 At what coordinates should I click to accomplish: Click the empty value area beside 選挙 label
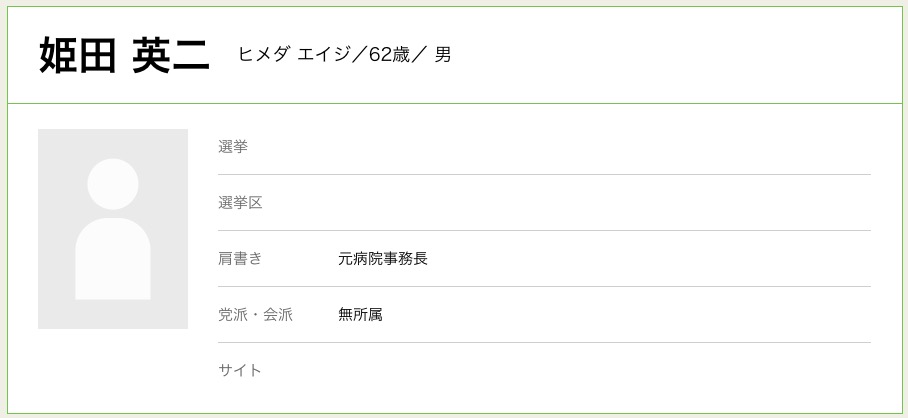pos(600,147)
